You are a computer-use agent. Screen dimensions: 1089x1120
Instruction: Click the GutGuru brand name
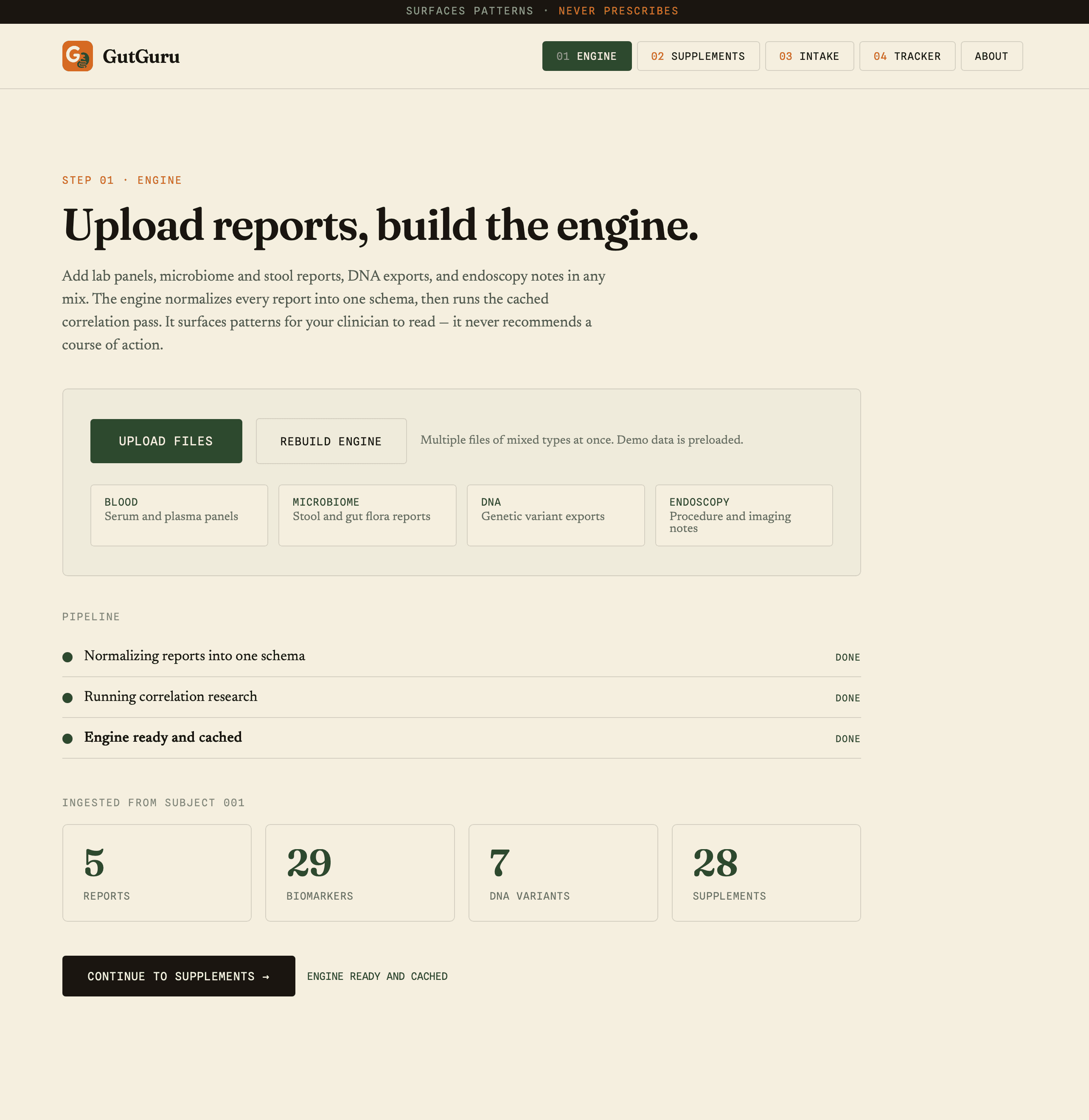point(141,56)
